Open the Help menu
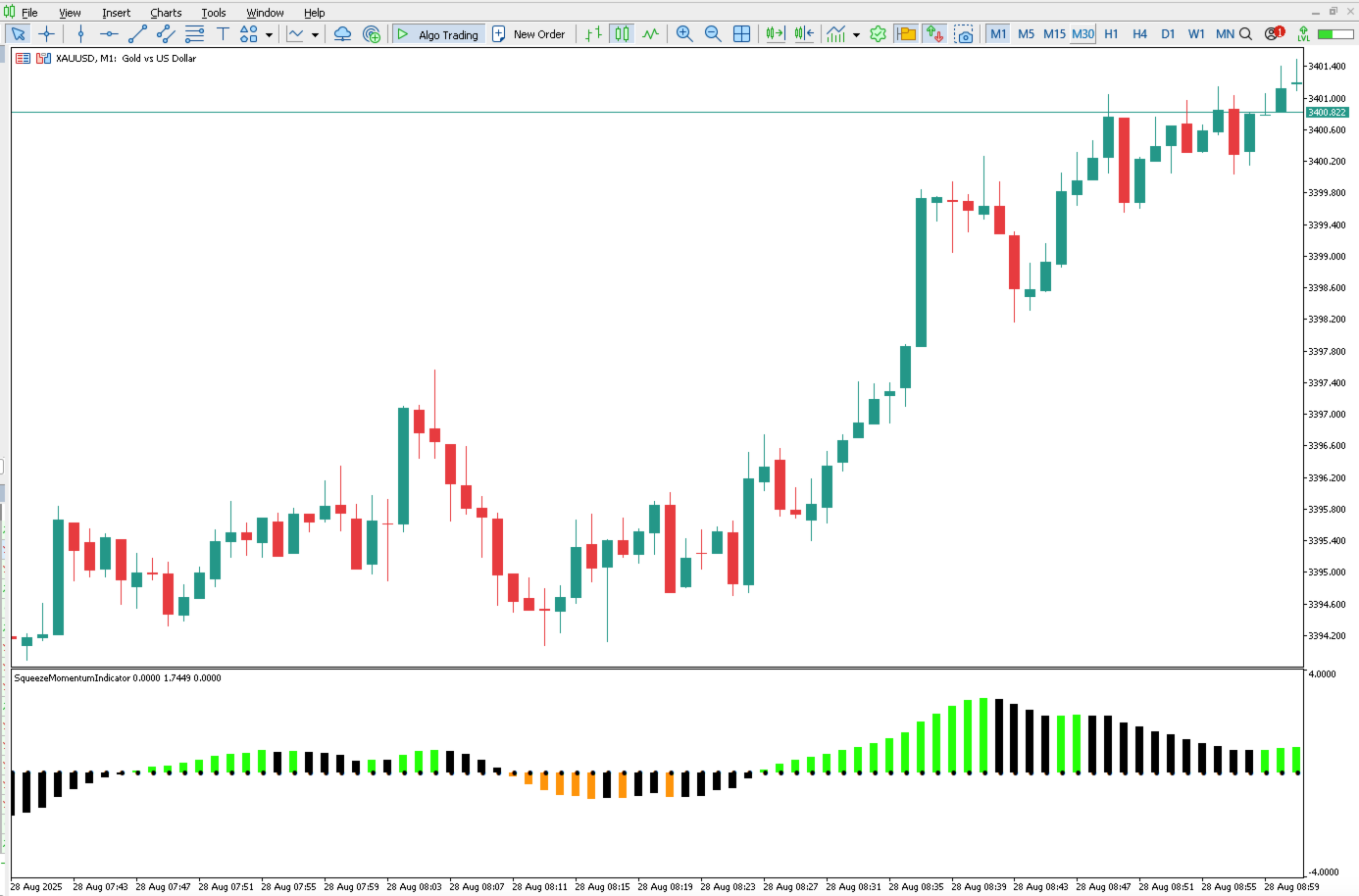The image size is (1359, 896). tap(314, 13)
